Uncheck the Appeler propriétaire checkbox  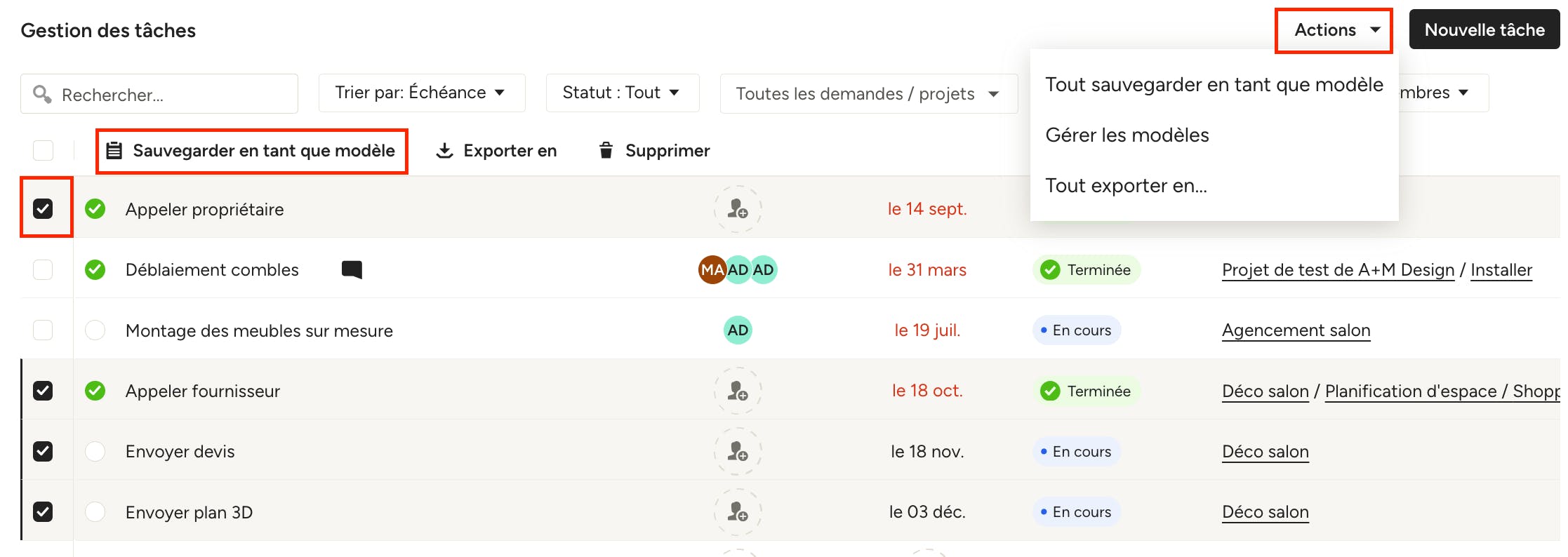[x=43, y=208]
